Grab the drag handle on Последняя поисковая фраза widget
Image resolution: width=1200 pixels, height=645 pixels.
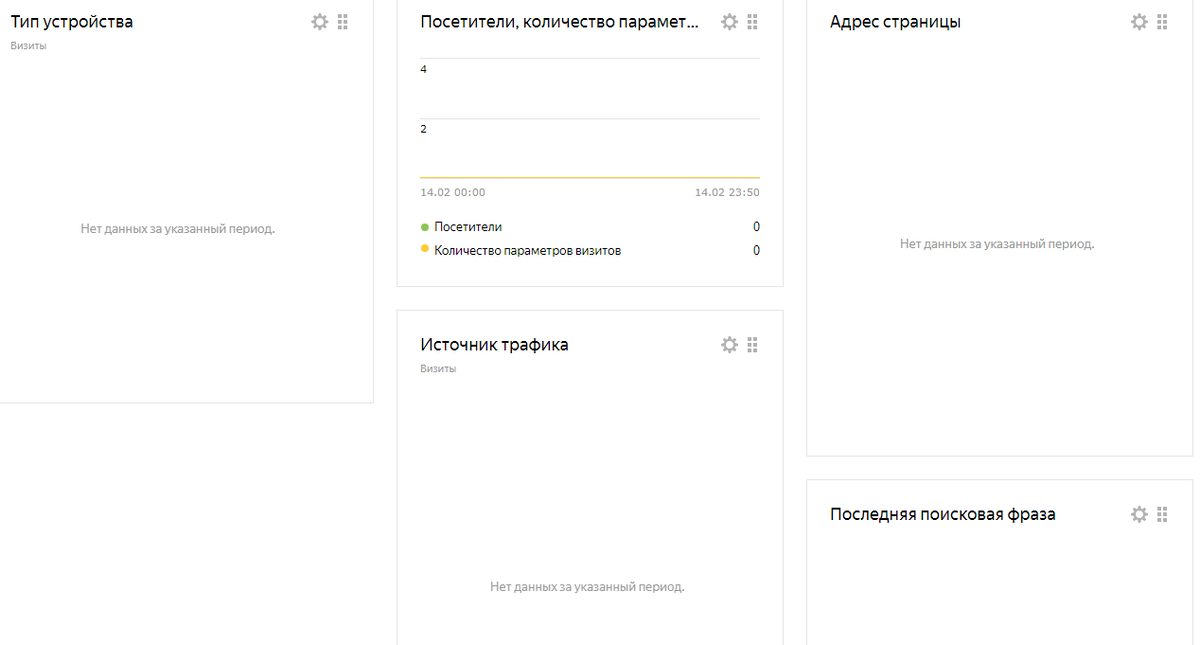(1161, 514)
